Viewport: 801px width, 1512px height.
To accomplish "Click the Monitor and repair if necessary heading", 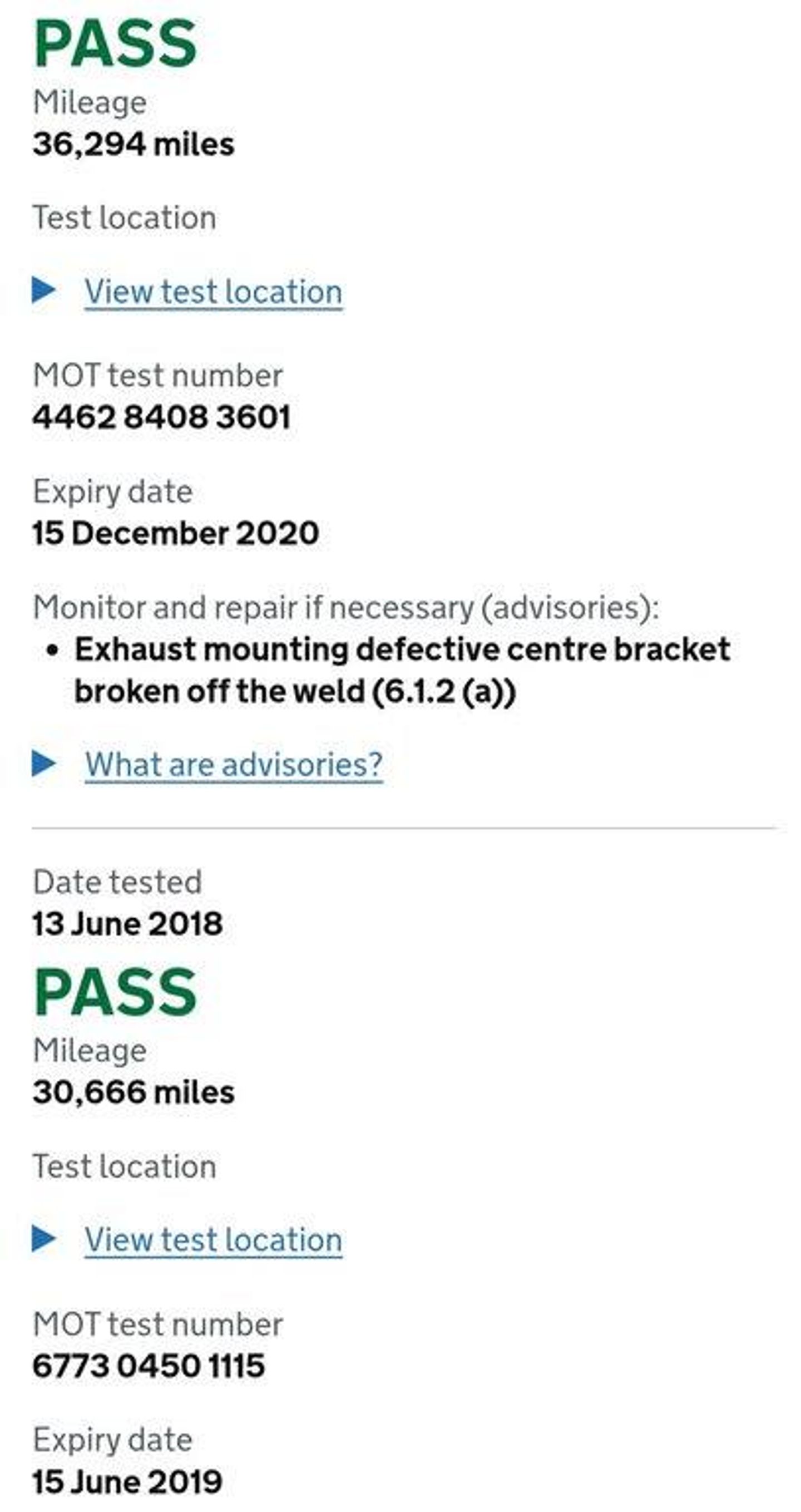I will point(345,607).
